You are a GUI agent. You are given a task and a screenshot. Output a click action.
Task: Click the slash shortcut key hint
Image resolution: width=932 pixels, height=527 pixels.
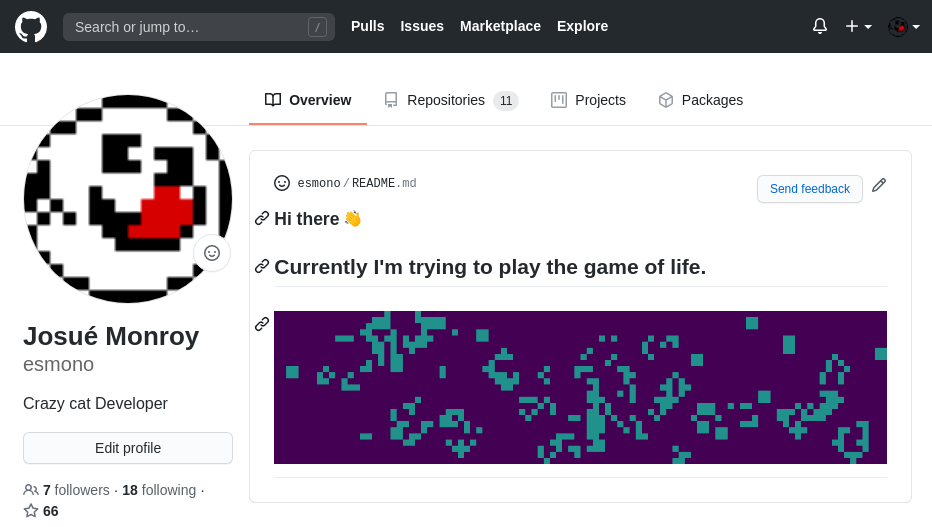pyautogui.click(x=317, y=27)
